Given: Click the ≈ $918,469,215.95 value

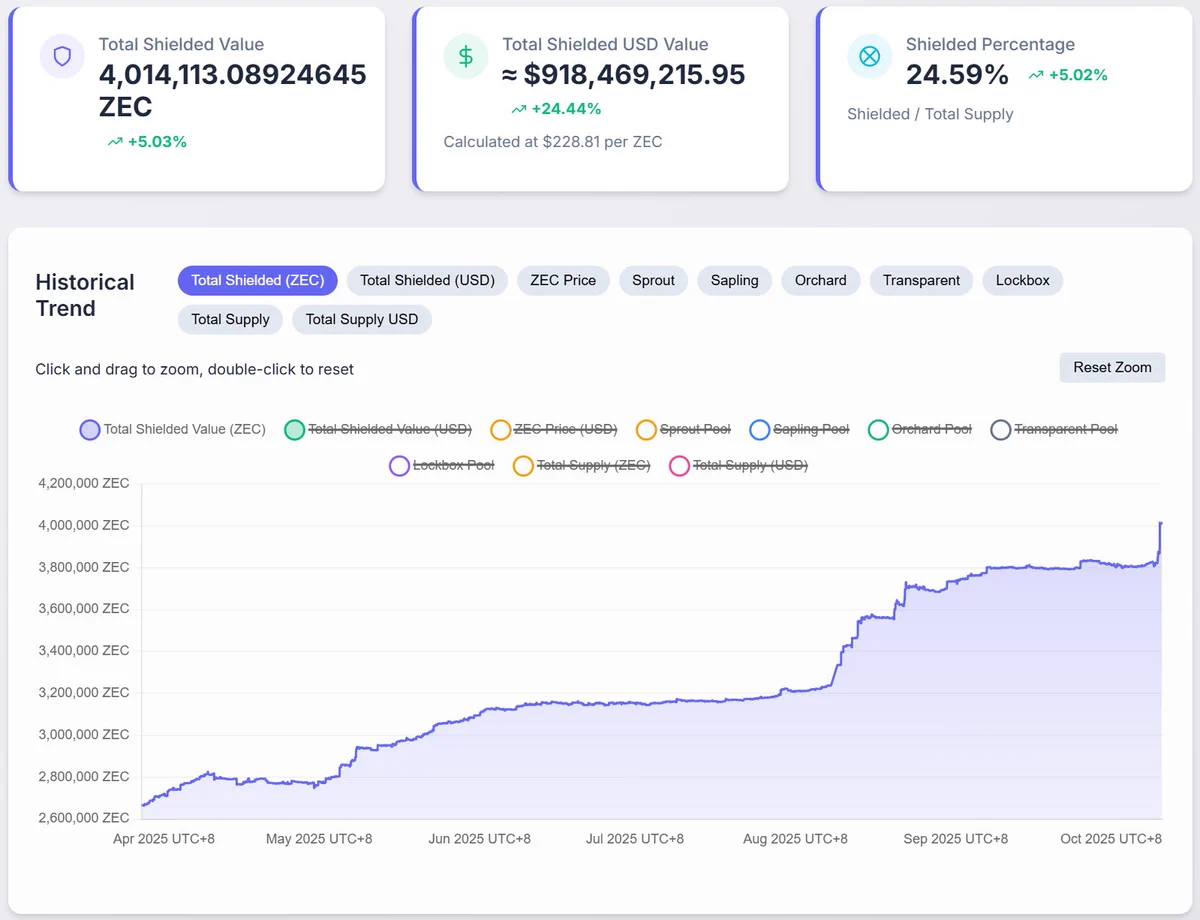Looking at the screenshot, I should (x=624, y=75).
